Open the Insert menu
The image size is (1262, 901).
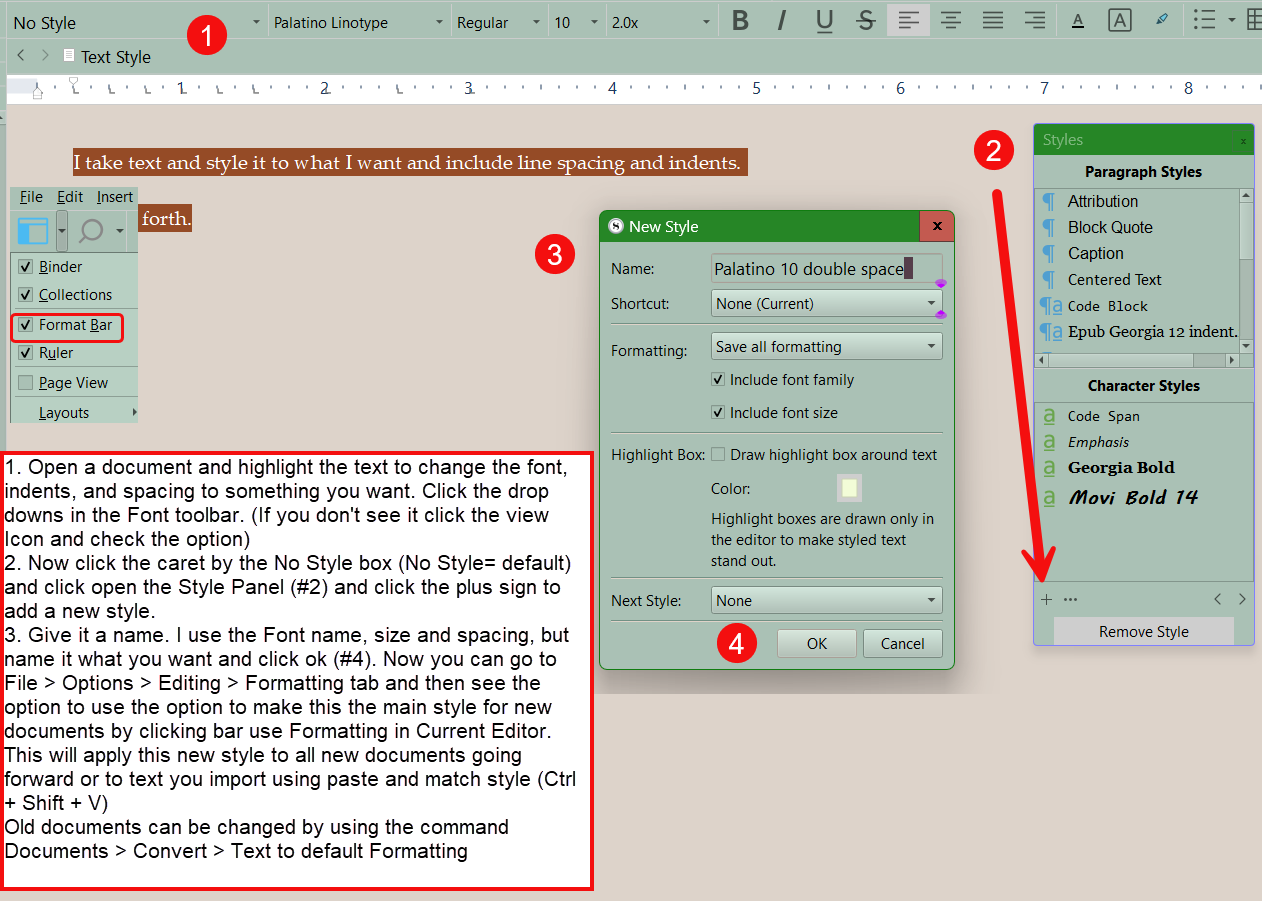point(115,197)
